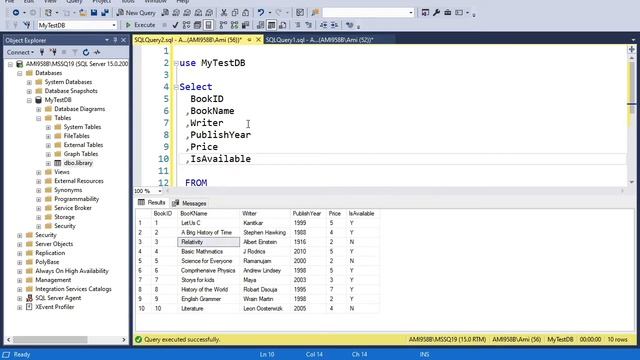This screenshot has width=640, height=360.
Task: Click the Filter funnel icon in Object Explorer
Action: click(75, 52)
